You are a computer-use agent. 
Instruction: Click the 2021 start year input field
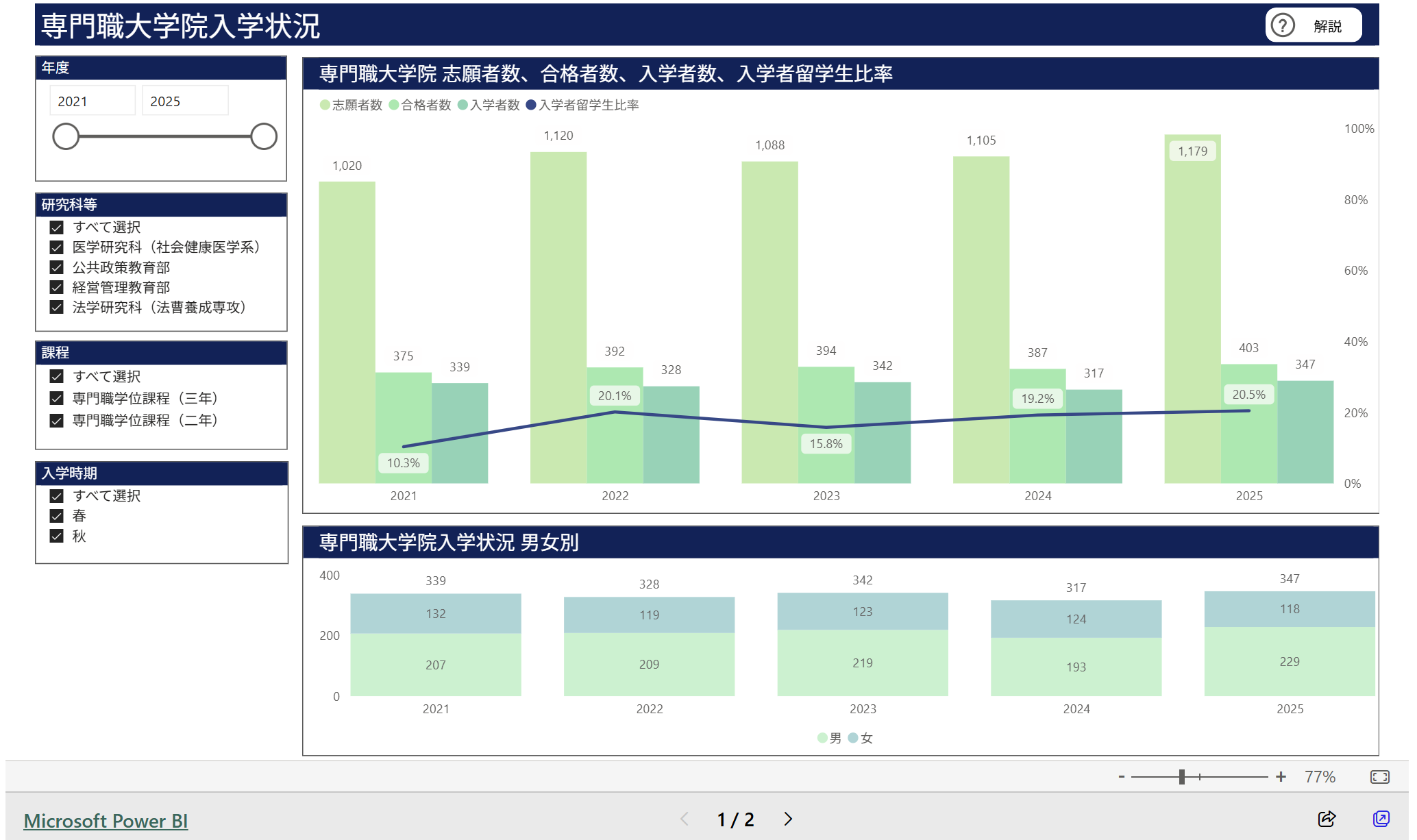(x=92, y=101)
